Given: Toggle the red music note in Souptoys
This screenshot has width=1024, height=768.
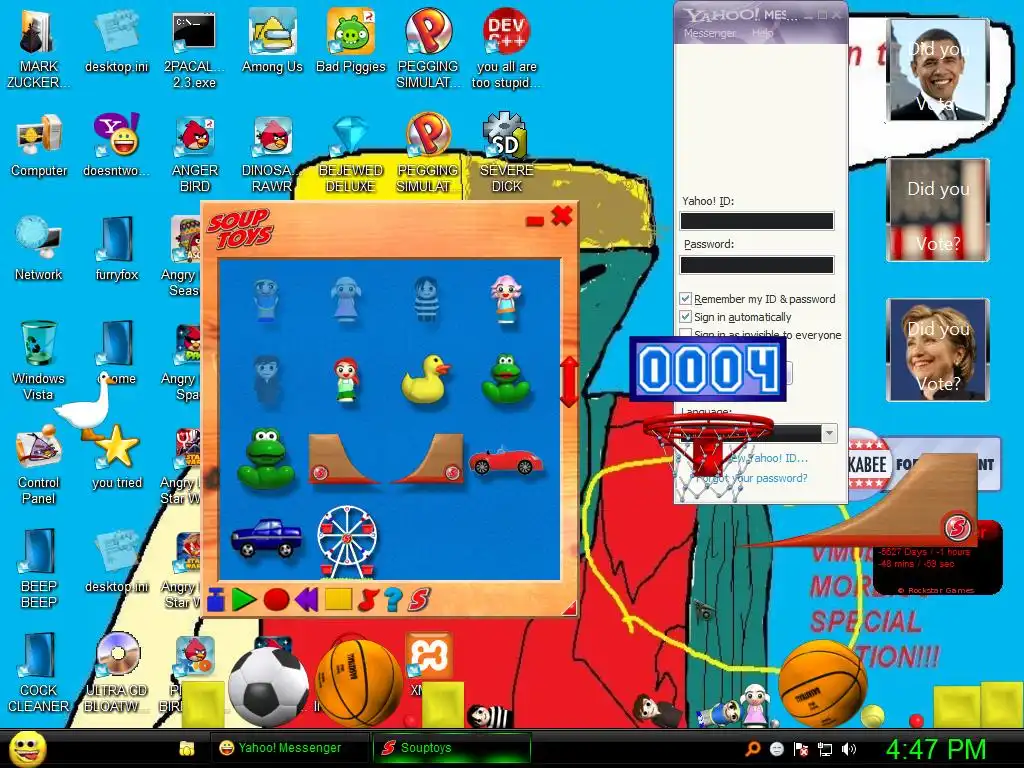Looking at the screenshot, I should pos(368,600).
